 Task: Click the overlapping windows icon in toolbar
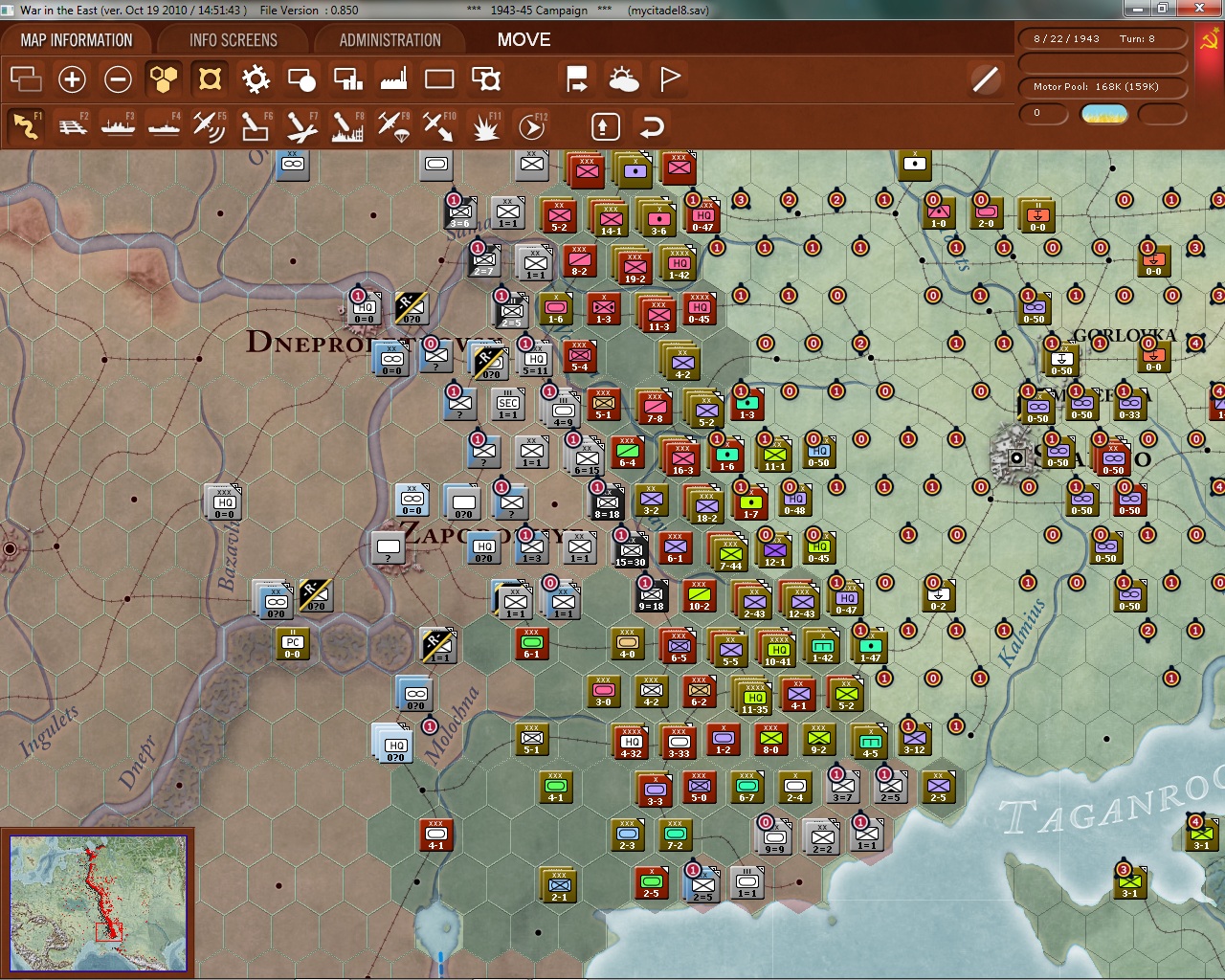pyautogui.click(x=26, y=78)
